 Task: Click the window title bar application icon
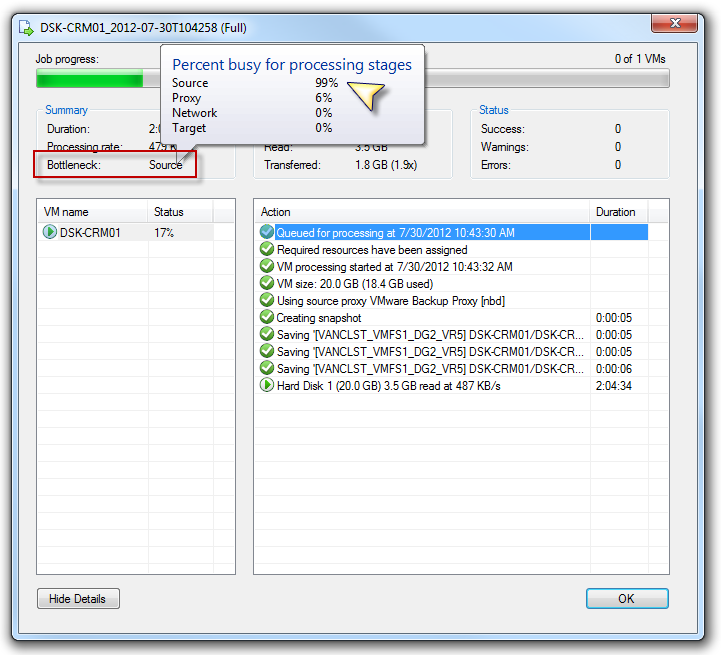click(x=25, y=27)
